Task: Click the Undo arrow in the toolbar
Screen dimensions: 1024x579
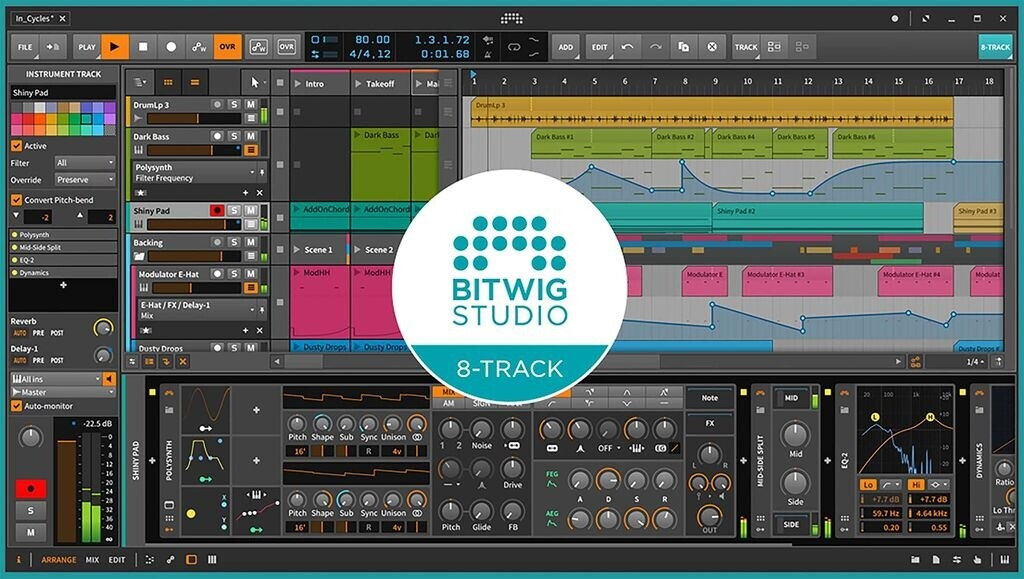Action: point(627,46)
